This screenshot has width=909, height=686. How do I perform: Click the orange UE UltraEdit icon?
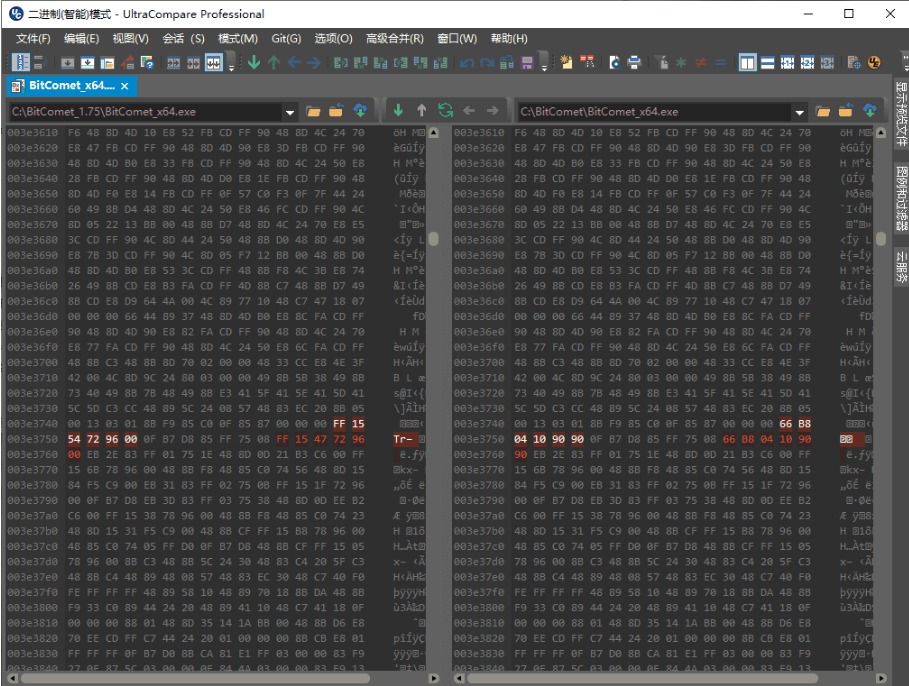874,62
